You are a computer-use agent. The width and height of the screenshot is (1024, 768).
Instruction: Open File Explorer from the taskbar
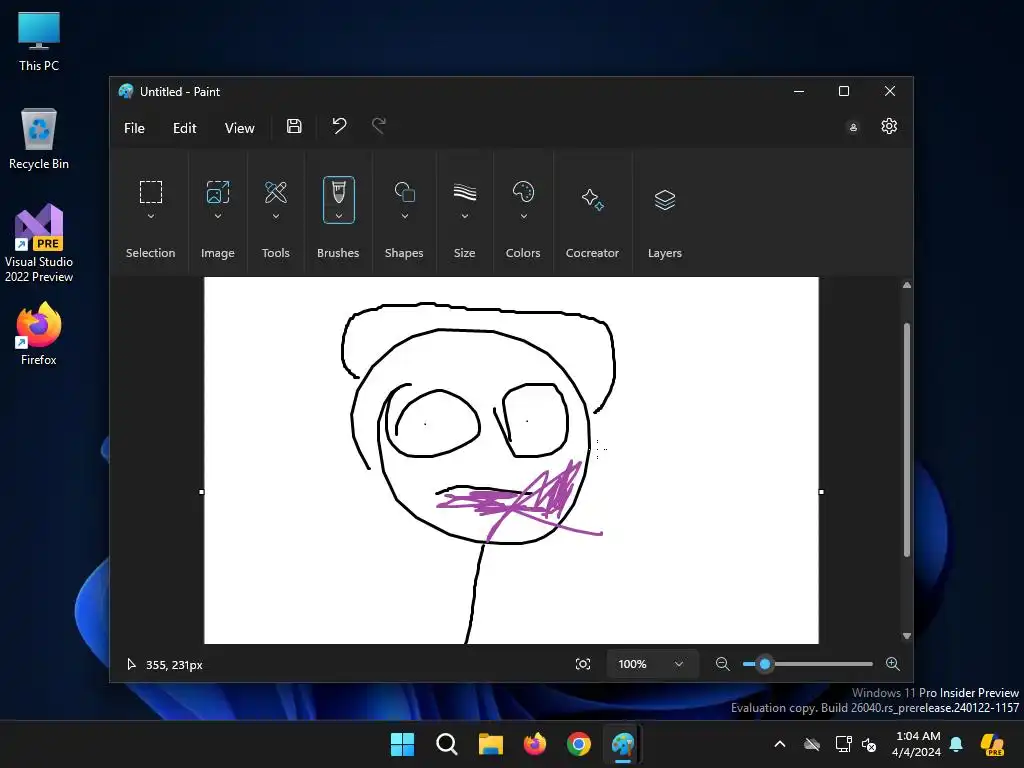click(x=490, y=744)
